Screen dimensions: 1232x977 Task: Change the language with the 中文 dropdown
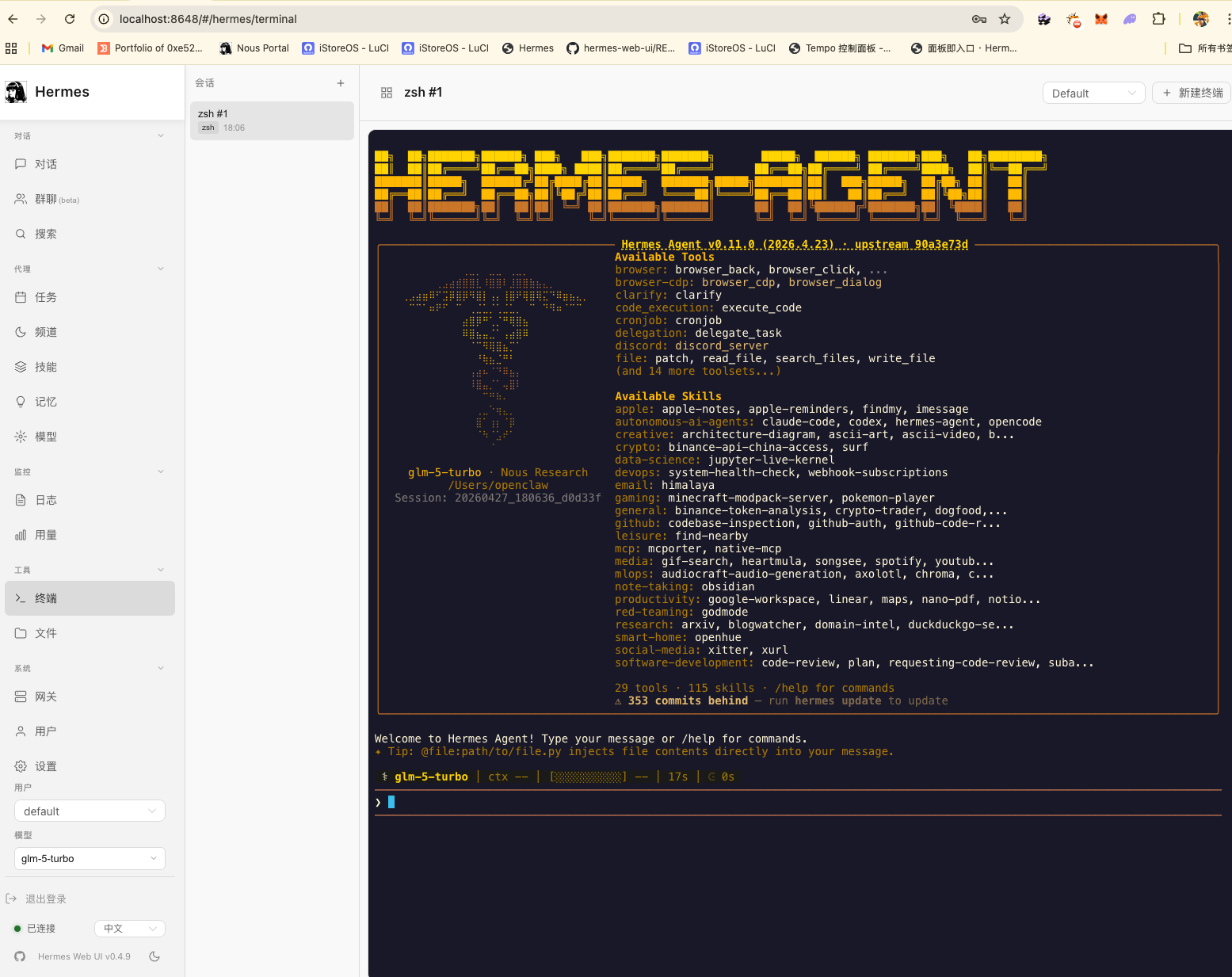click(130, 928)
